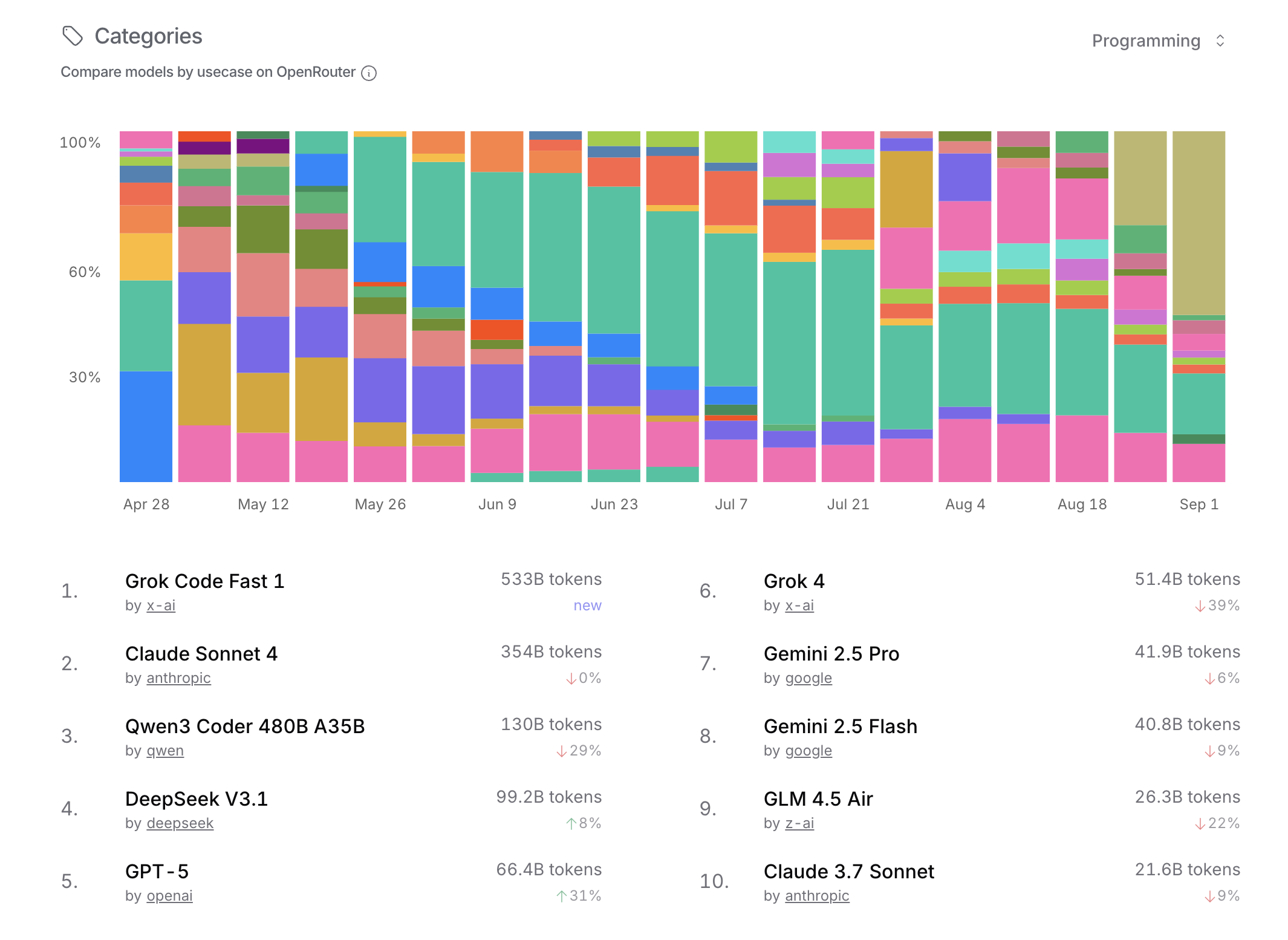
Task: Click the large khaki segment in Sep 1 bar
Action: pos(1199,224)
